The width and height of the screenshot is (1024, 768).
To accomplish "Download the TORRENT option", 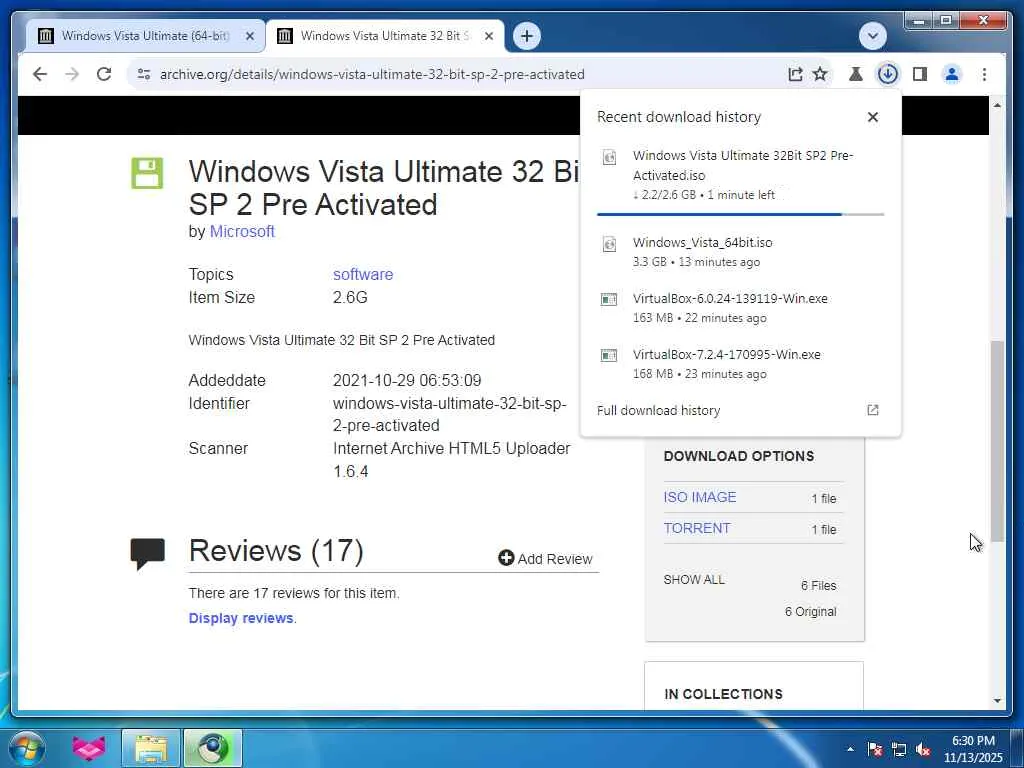I will coord(697,528).
